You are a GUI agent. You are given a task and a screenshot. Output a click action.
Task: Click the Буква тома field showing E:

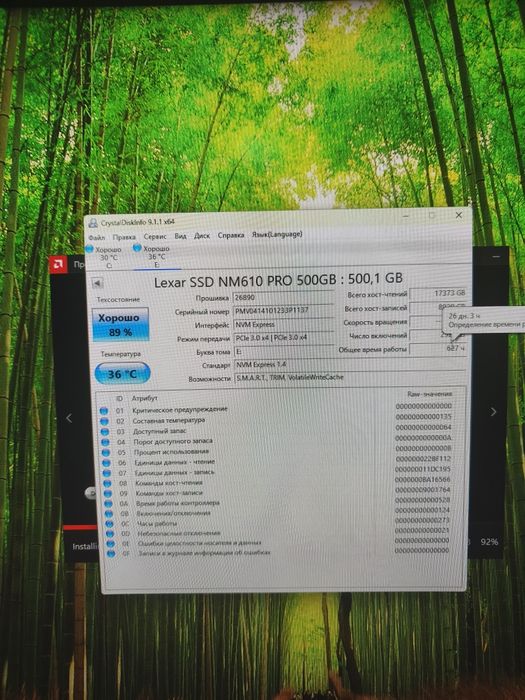tap(283, 352)
